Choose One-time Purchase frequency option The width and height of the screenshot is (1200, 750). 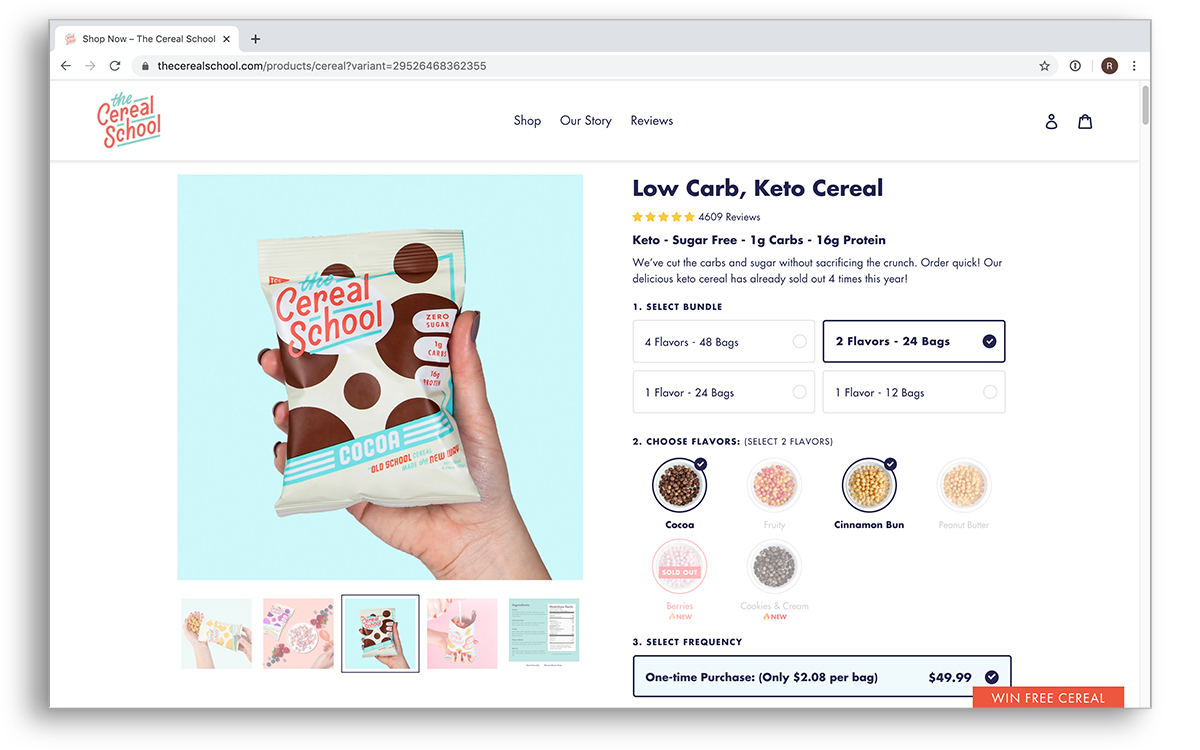point(822,677)
